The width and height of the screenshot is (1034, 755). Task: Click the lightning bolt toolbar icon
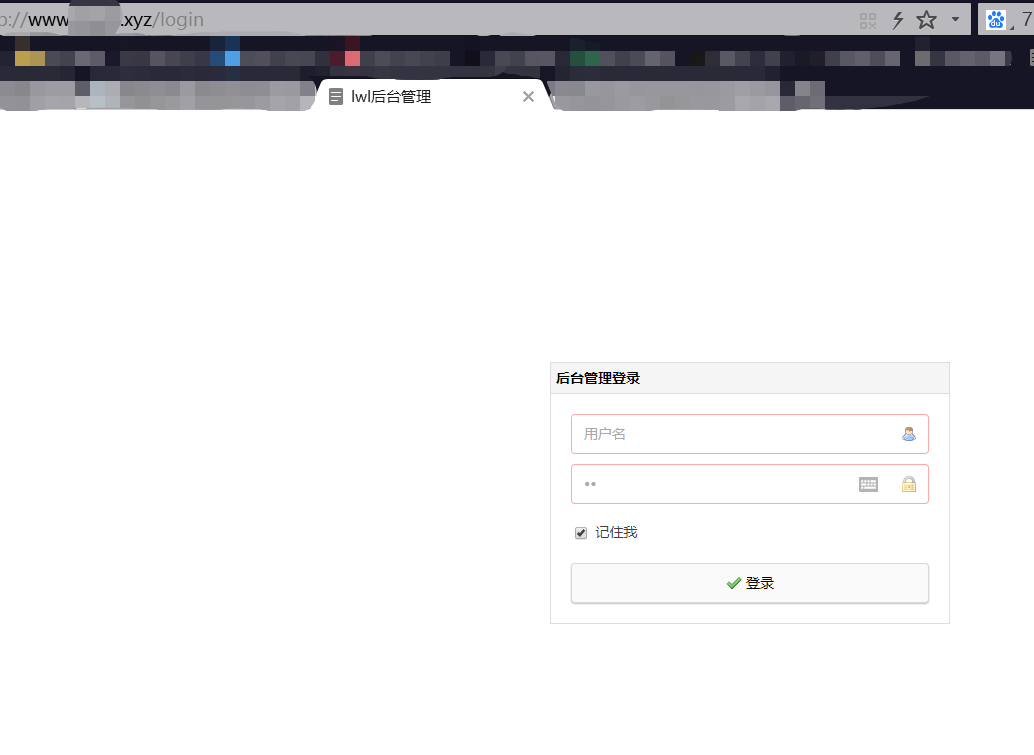click(896, 19)
